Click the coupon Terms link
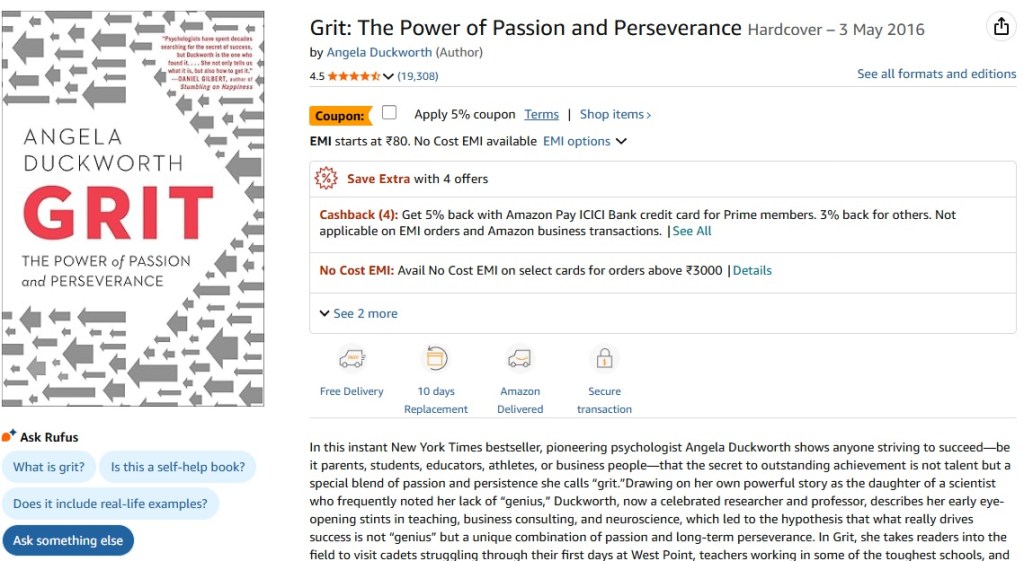The image size is (1024, 561). coord(541,114)
